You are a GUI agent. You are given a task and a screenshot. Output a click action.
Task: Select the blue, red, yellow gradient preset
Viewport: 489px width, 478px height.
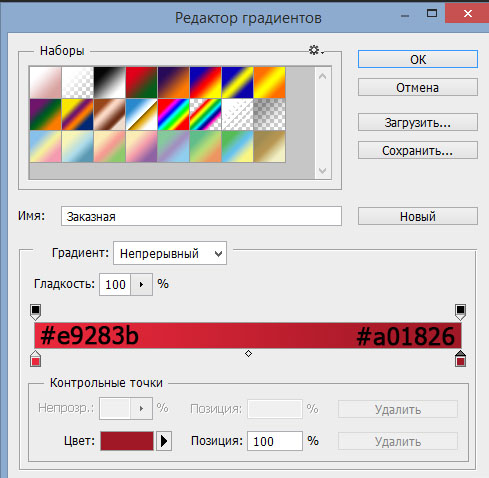coord(206,82)
